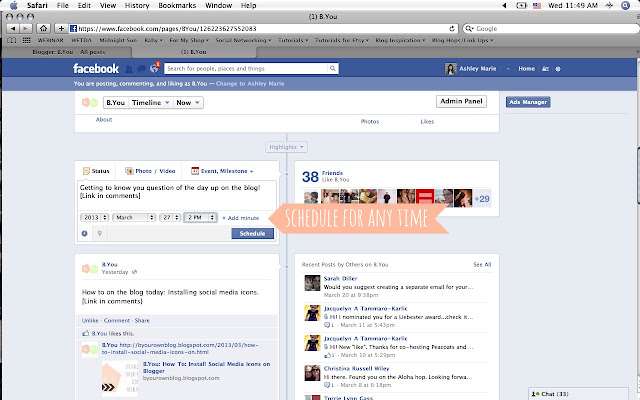The image size is (640, 400).
Task: Expand the Highlights dropdown
Action: tap(286, 147)
